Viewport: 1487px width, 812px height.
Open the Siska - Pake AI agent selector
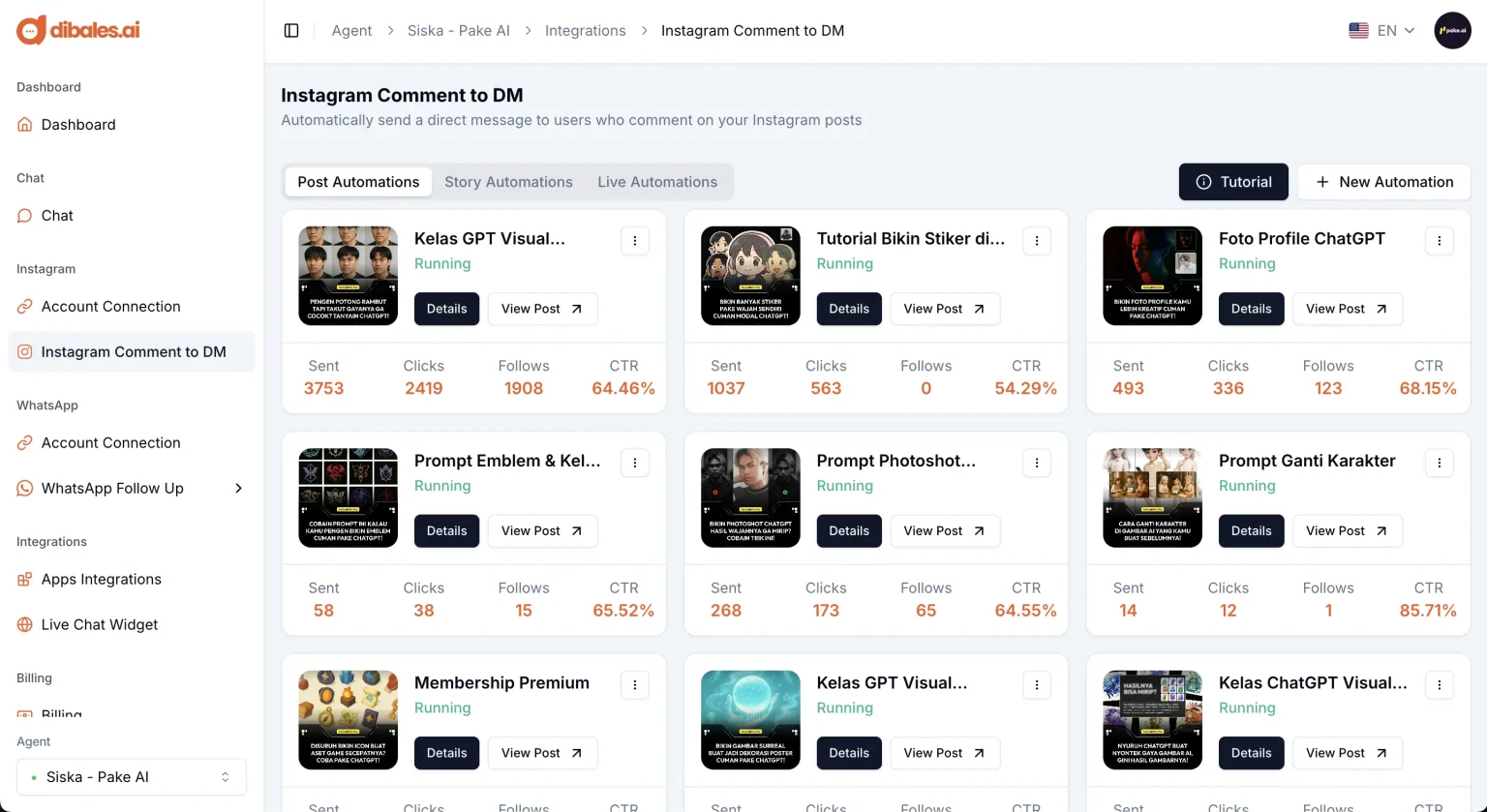[x=132, y=777]
